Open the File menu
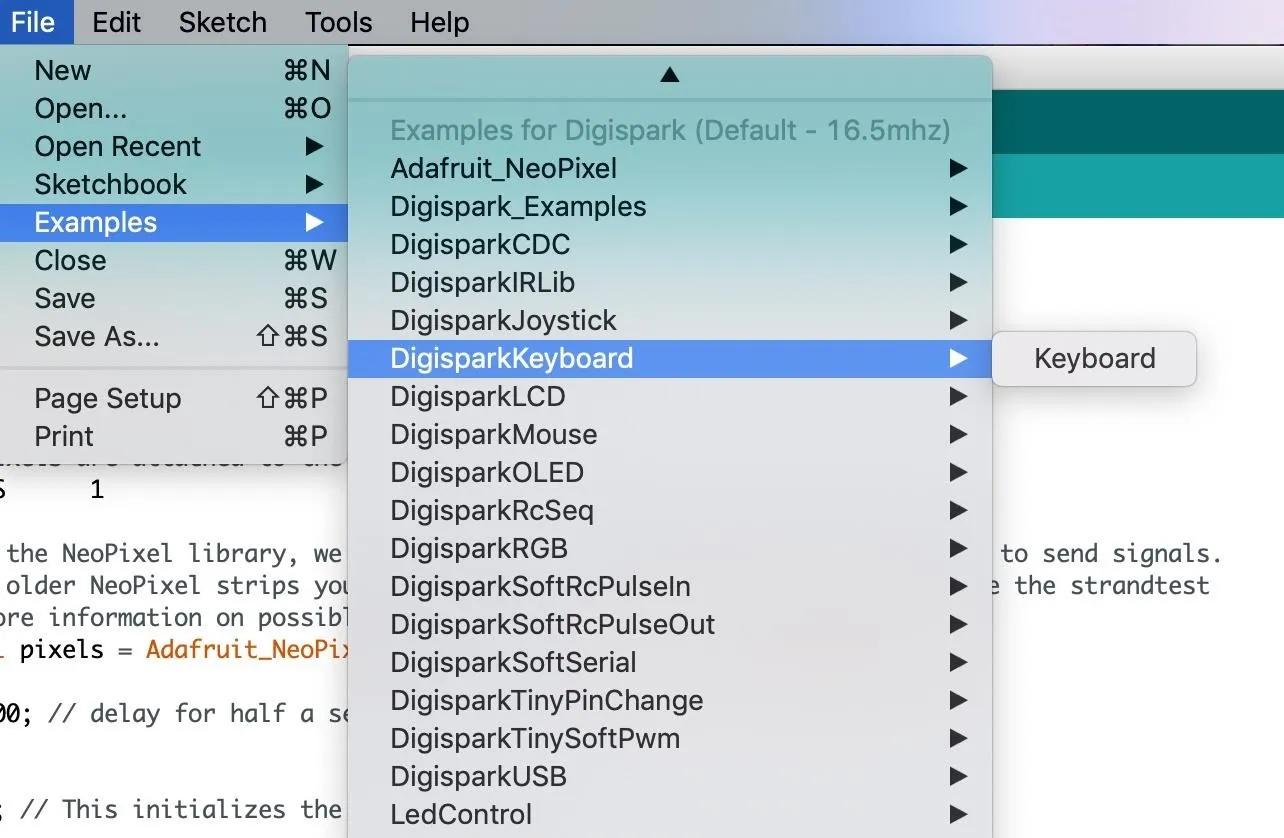The height and width of the screenshot is (838, 1284). tap(36, 22)
